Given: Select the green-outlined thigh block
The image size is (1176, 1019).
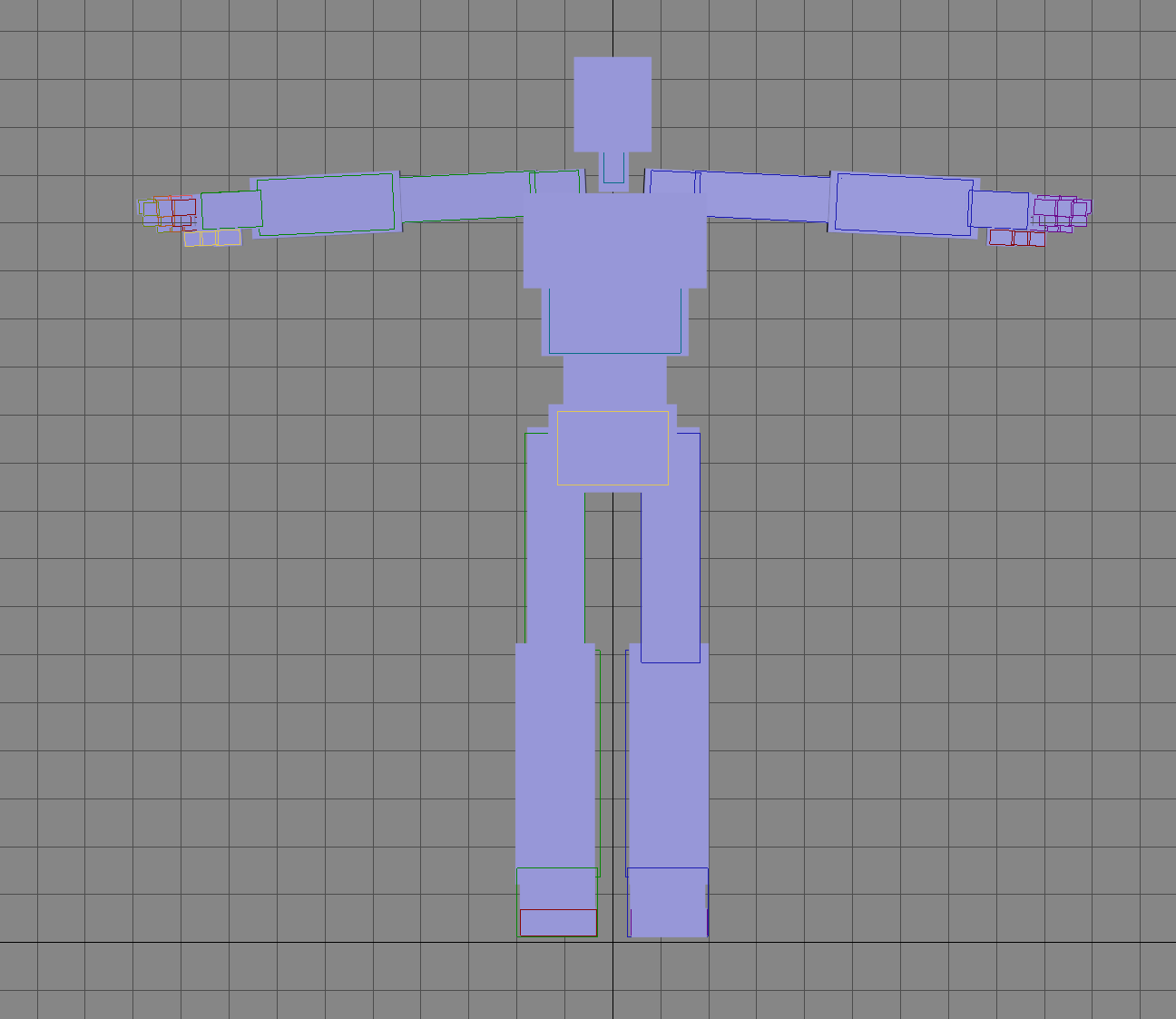Looking at the screenshot, I should tap(554, 537).
